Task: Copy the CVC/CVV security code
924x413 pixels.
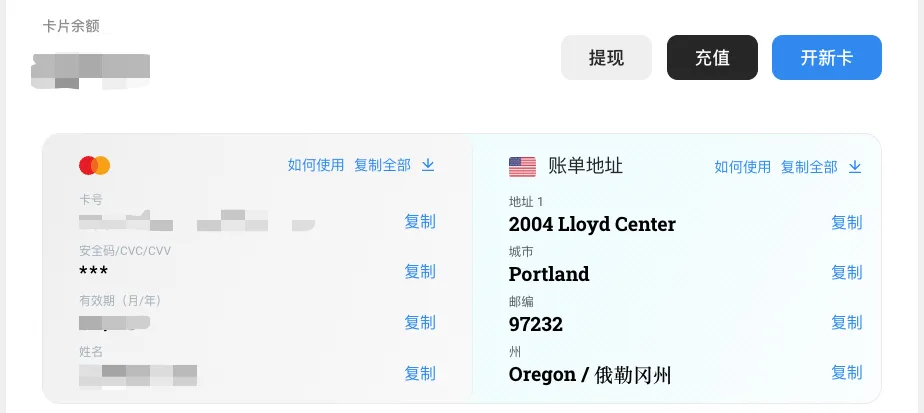Action: 420,271
